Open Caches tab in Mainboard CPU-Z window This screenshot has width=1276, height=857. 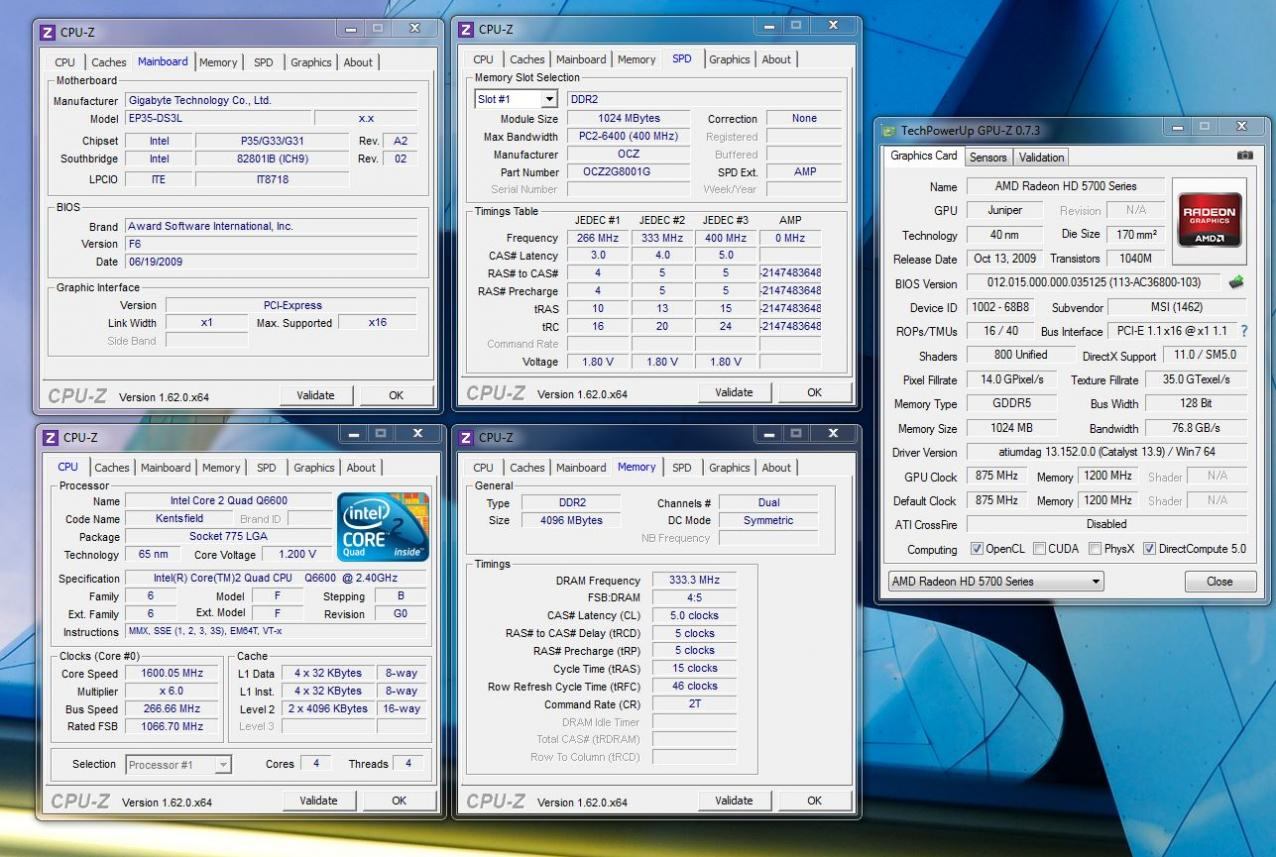(x=109, y=62)
